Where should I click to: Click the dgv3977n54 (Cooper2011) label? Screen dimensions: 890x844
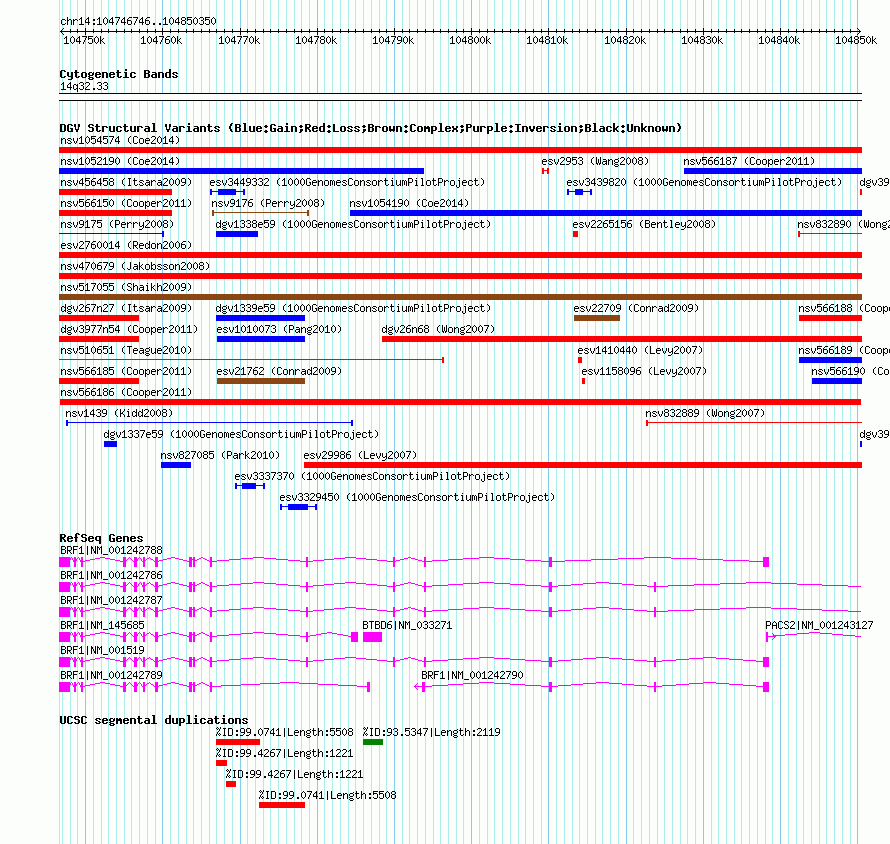pos(129,329)
